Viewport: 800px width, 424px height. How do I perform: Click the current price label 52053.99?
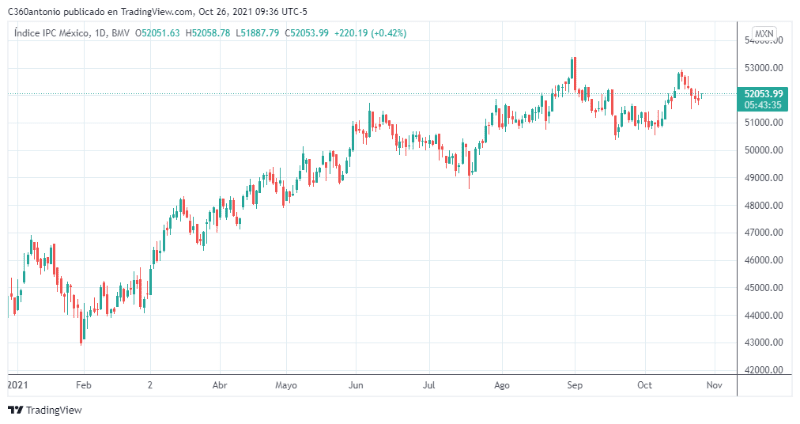pos(763,92)
